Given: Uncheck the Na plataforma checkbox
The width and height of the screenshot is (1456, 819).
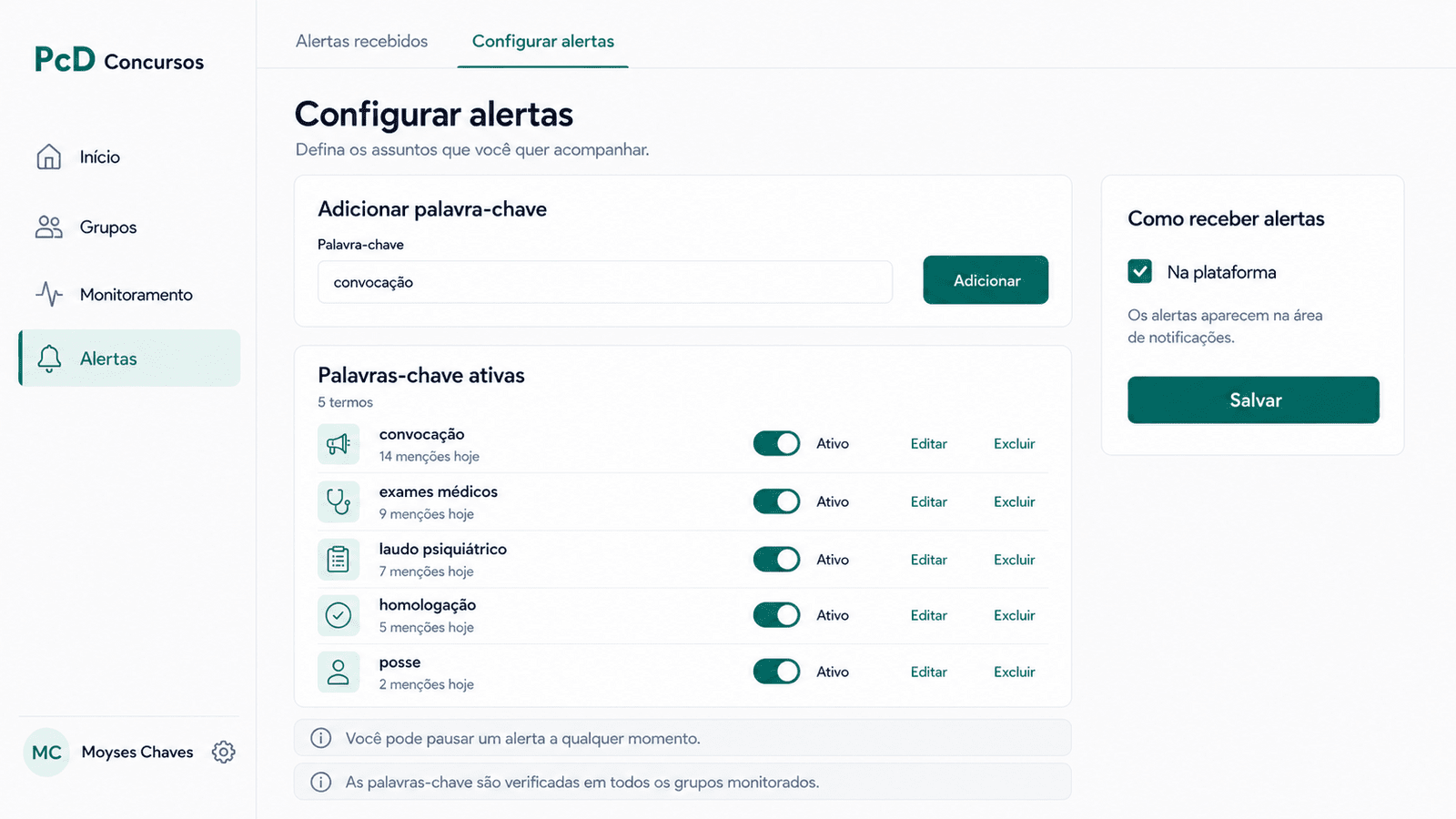Looking at the screenshot, I should click(1140, 271).
